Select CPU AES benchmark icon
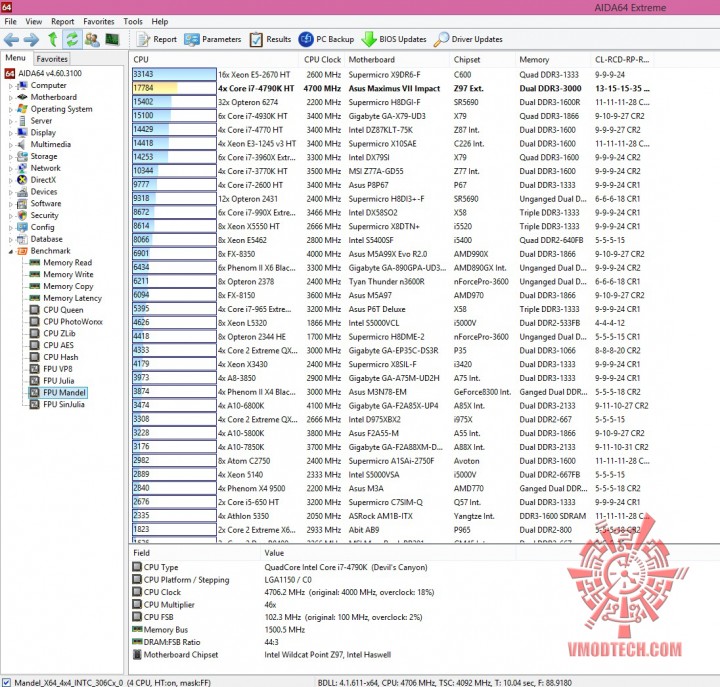This screenshot has width=720, height=687. [x=34, y=345]
